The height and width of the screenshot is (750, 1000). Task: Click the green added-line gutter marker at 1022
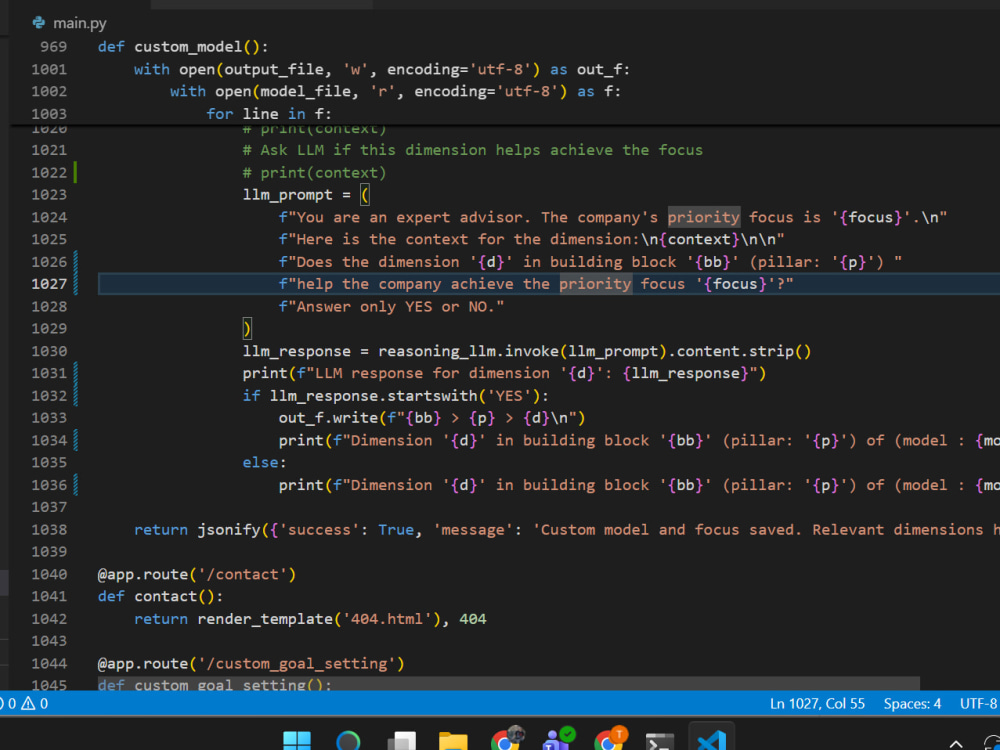pyautogui.click(x=75, y=172)
